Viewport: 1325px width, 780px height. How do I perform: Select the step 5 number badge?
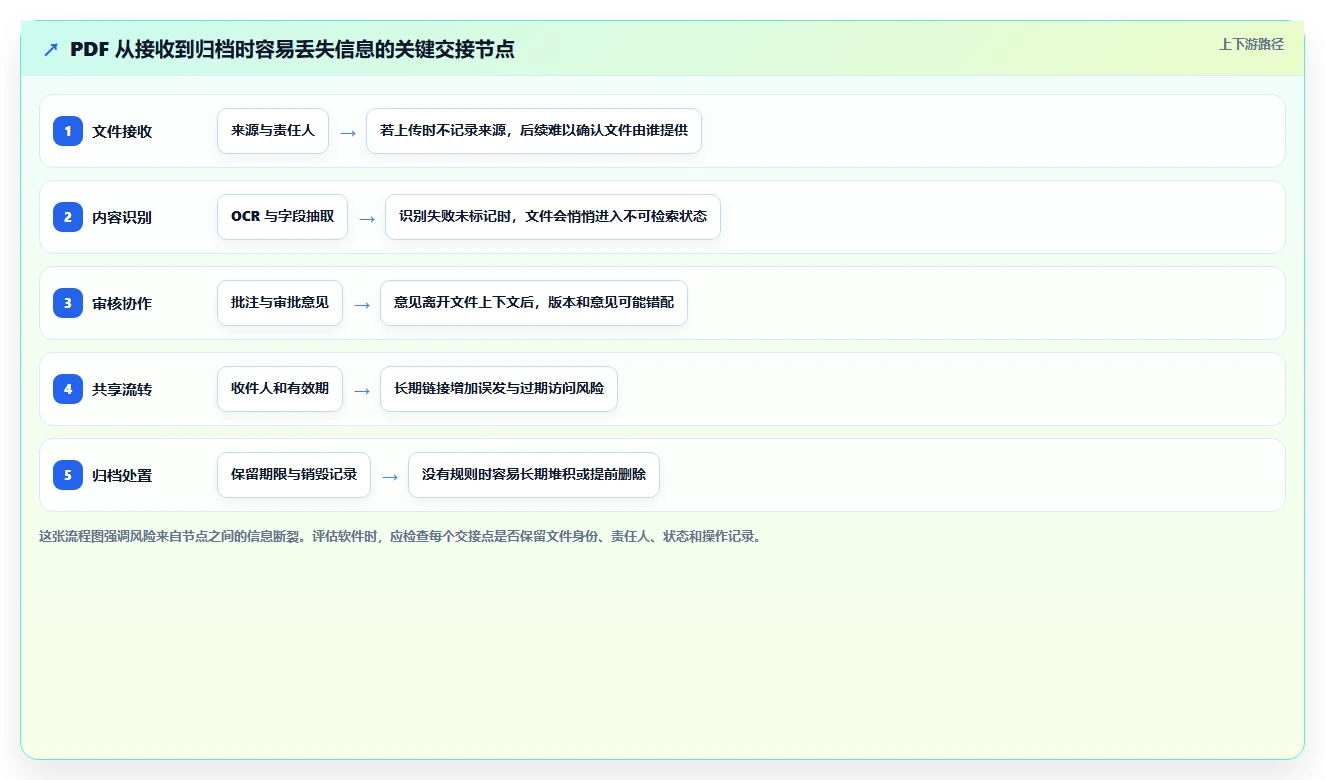tap(68, 475)
